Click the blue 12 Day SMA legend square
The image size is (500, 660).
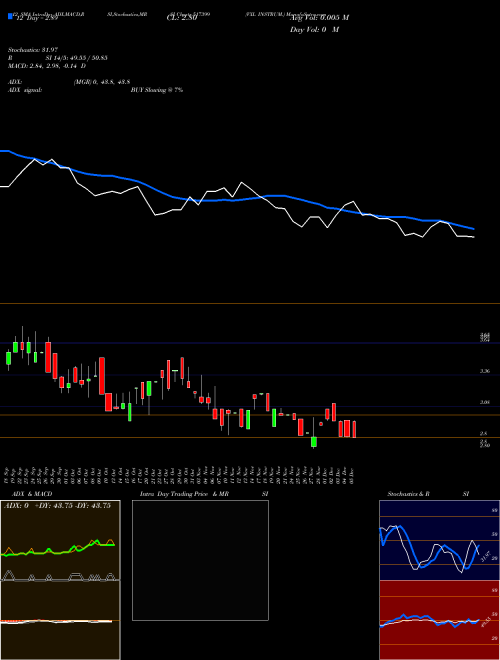[10, 17]
